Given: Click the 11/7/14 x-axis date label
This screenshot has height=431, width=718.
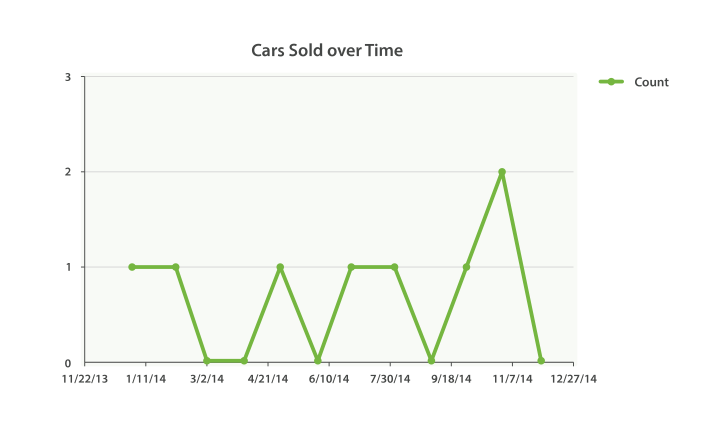Looking at the screenshot, I should [512, 379].
